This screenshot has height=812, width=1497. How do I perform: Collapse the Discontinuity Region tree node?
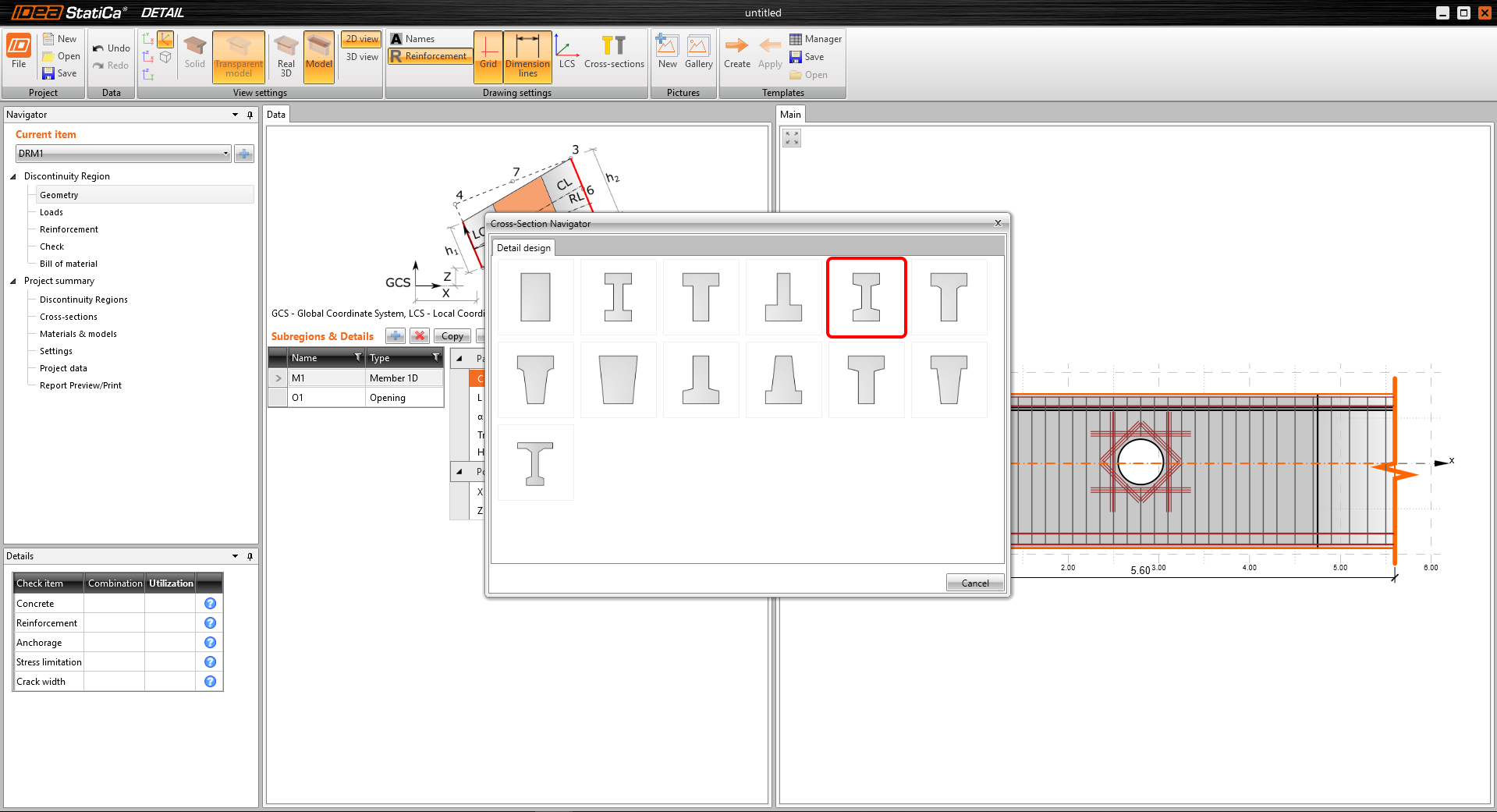click(x=13, y=176)
